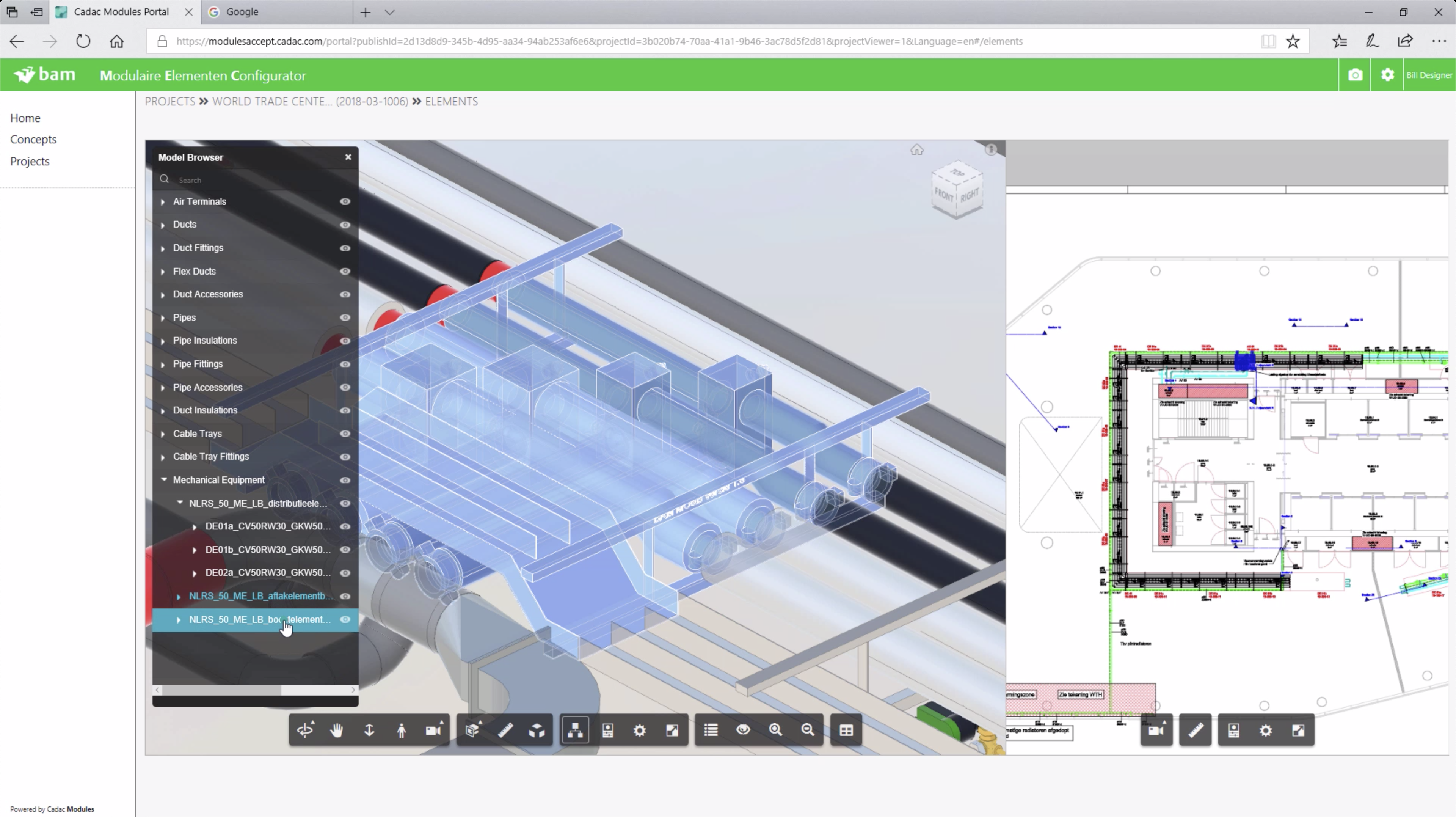Open the list view toolbar button
Image resolution: width=1456 pixels, height=817 pixels.
(711, 730)
